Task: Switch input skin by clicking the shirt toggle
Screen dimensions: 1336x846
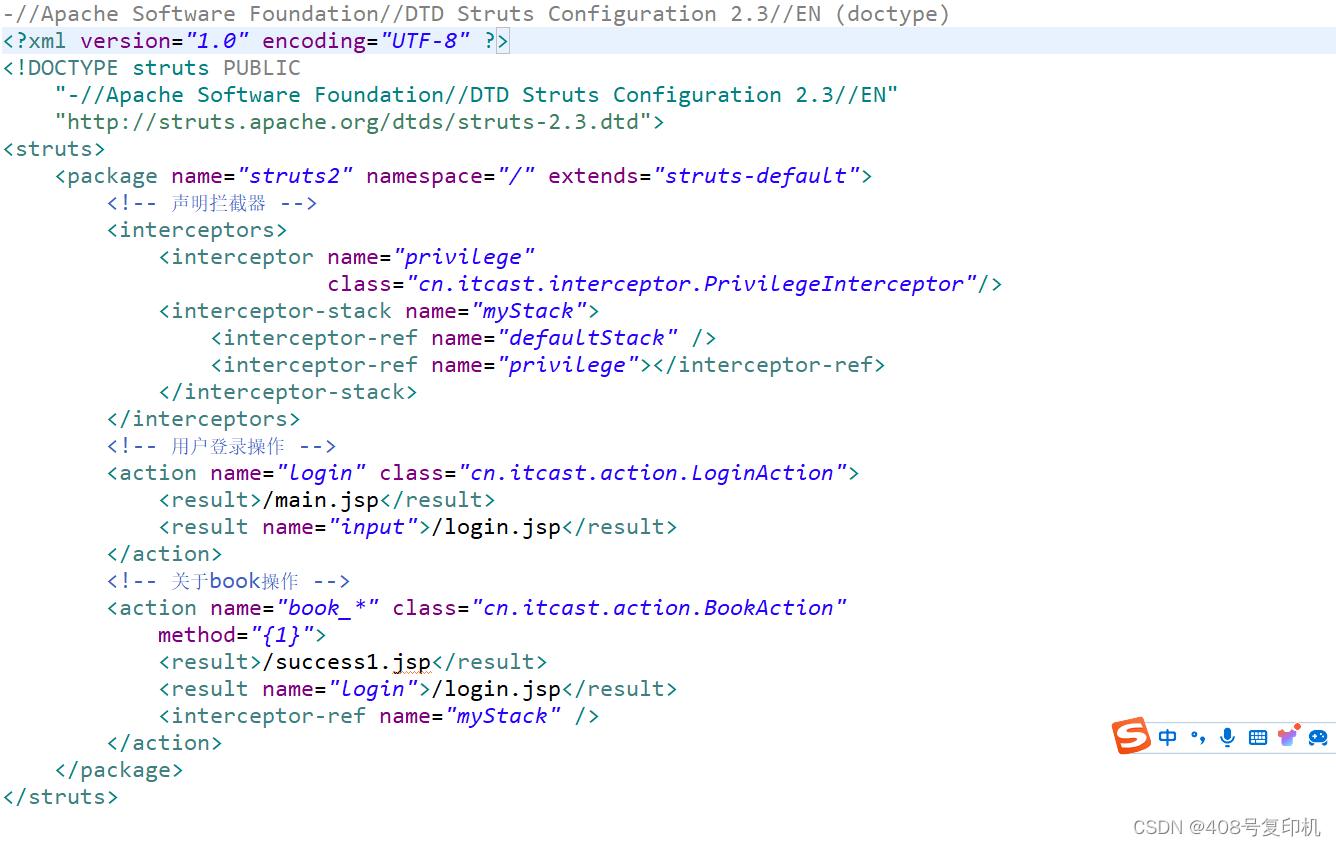Action: [1287, 738]
